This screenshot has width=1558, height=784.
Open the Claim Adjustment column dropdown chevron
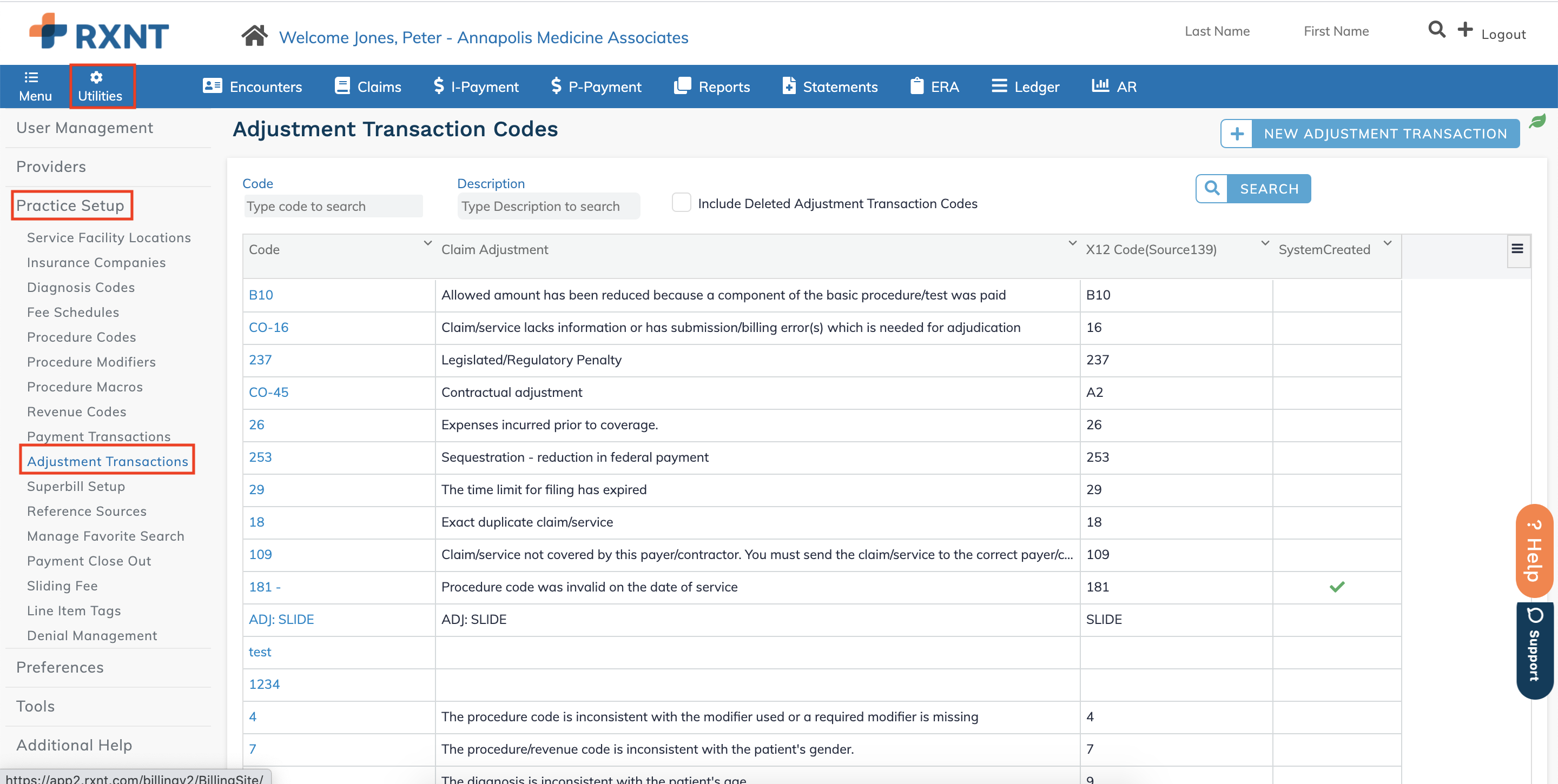1072,243
